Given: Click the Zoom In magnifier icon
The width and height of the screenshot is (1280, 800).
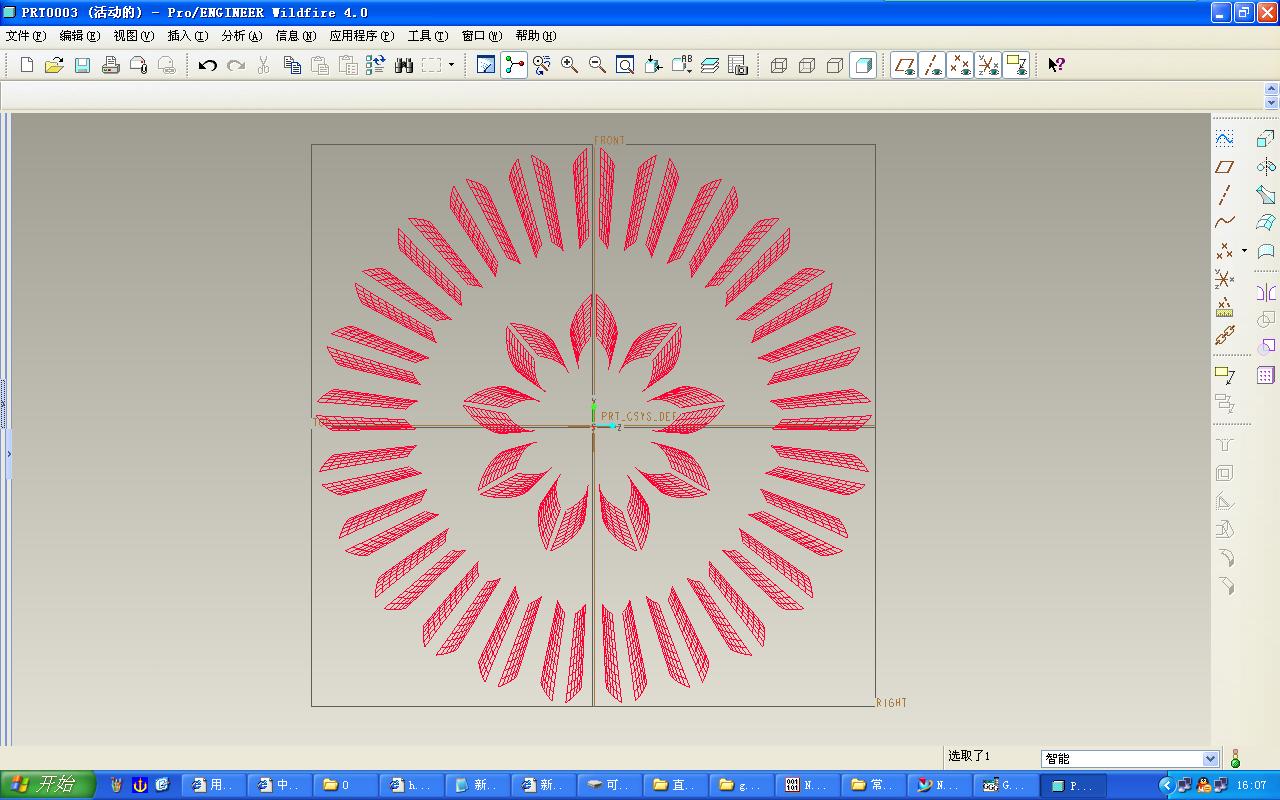Looking at the screenshot, I should 570,65.
